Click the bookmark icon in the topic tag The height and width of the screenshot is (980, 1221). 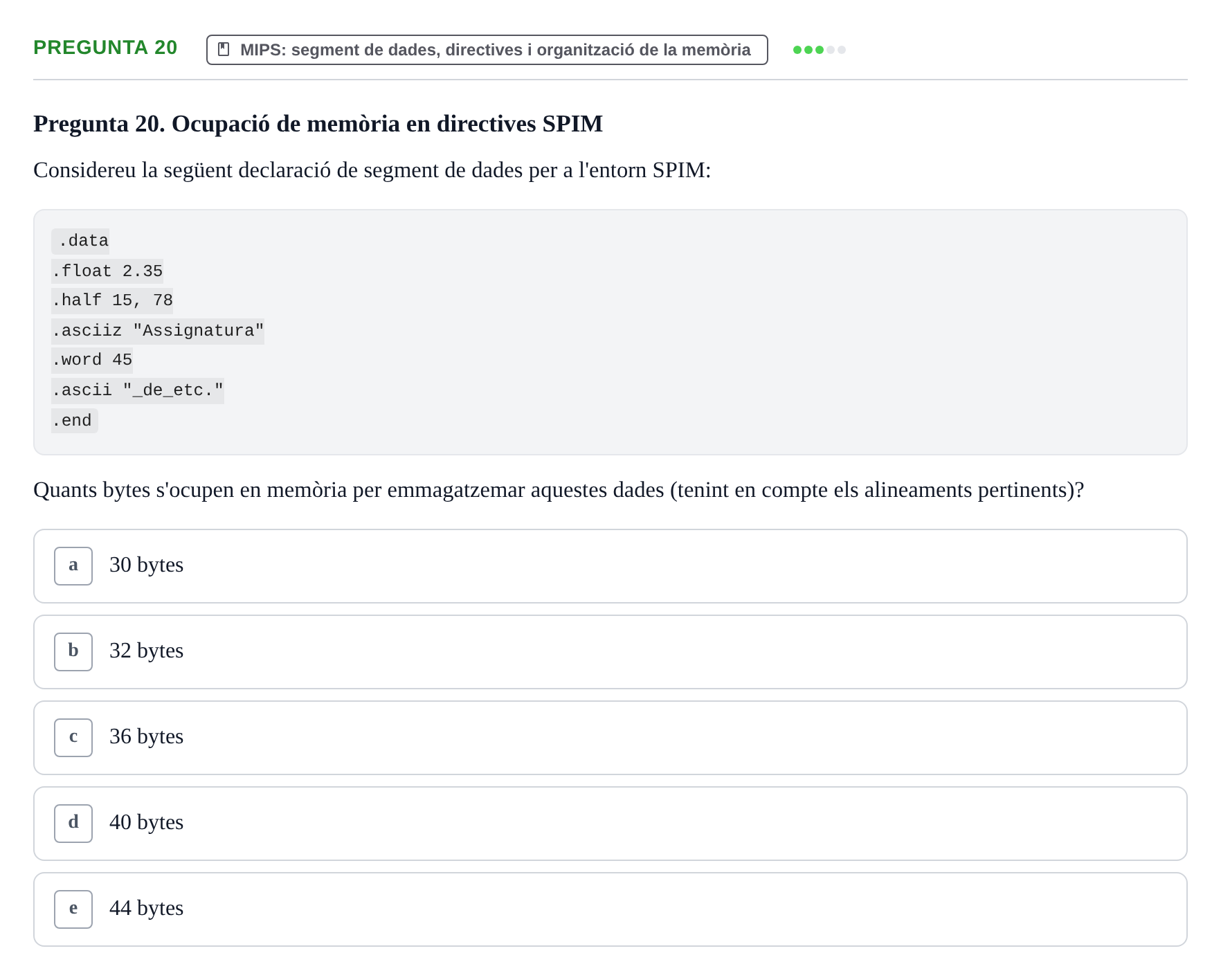click(224, 50)
